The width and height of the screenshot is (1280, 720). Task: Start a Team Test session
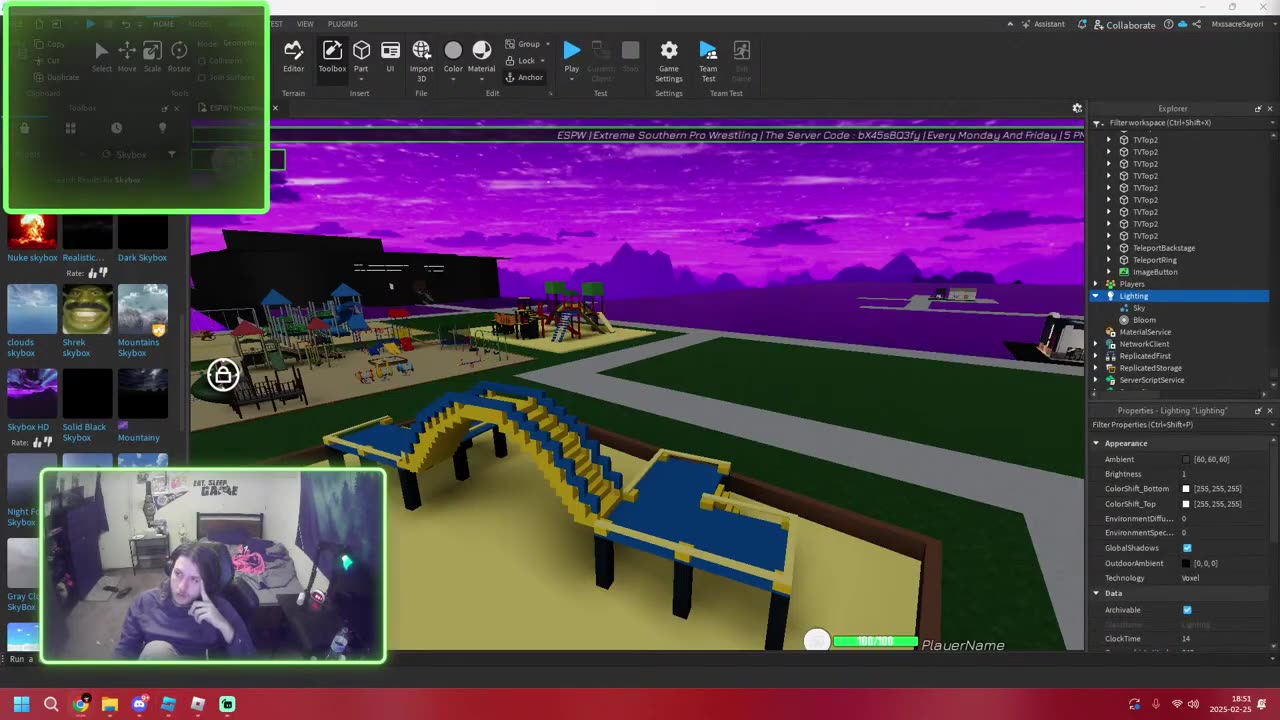708,61
